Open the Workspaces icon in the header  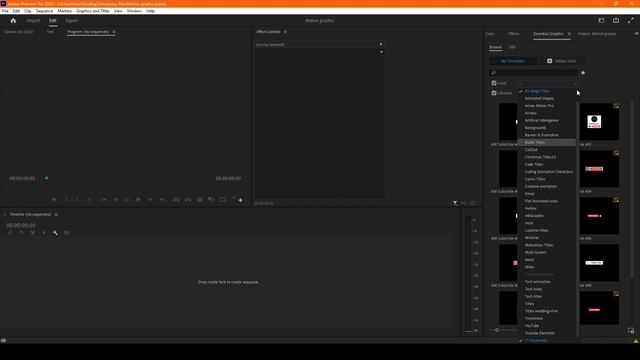click(x=601, y=20)
